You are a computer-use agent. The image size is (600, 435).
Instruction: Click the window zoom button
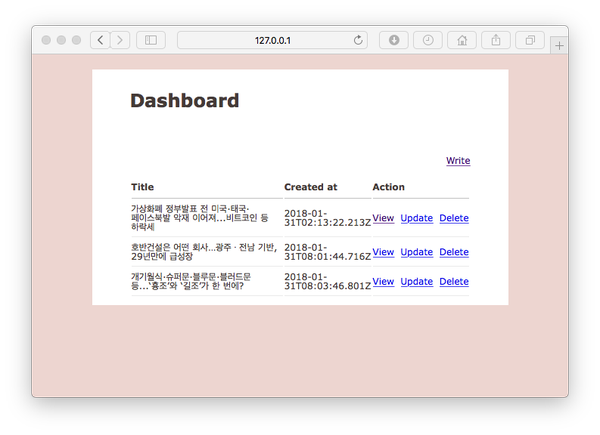pyautogui.click(x=77, y=40)
